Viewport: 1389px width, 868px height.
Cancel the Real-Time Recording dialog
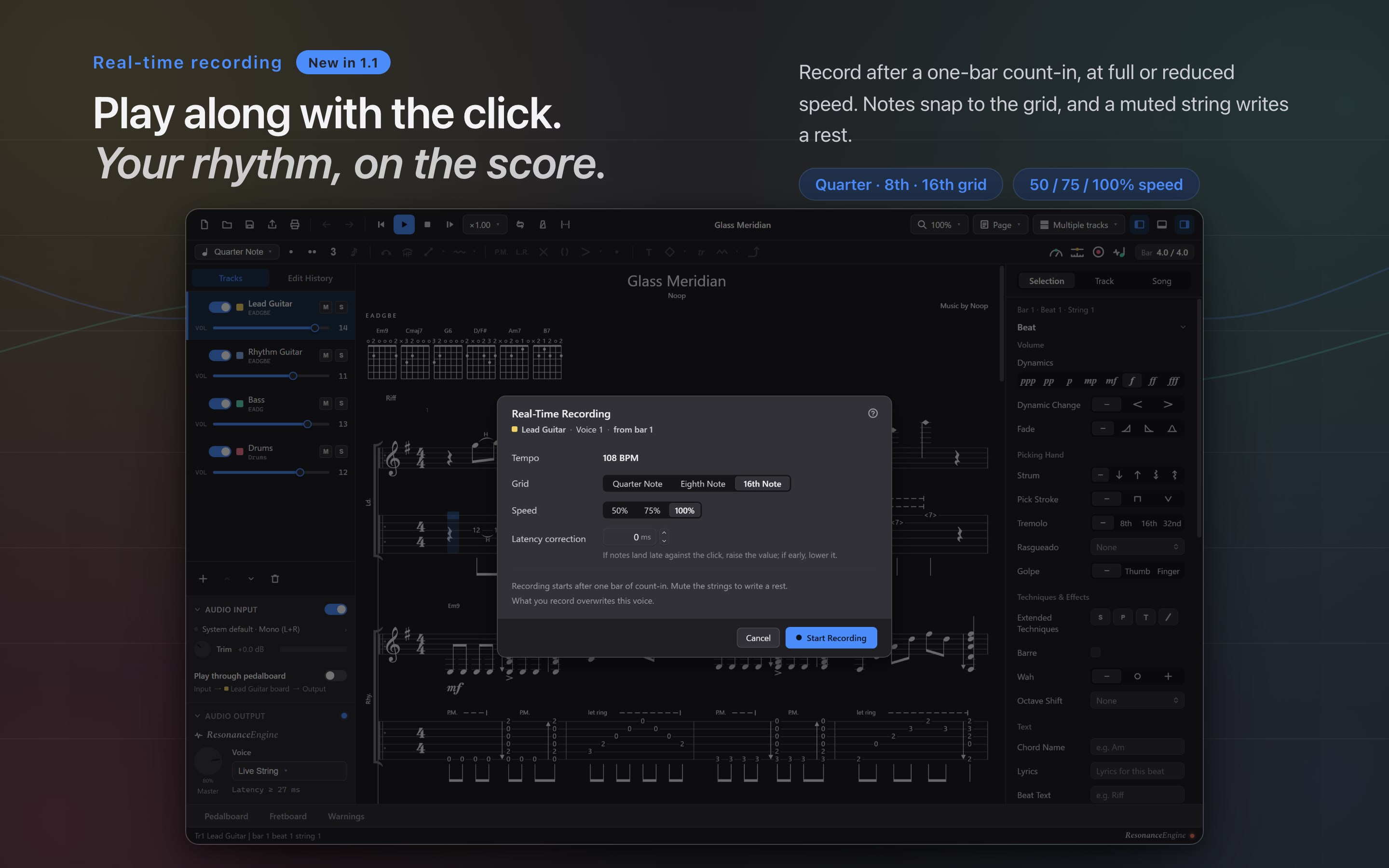click(758, 638)
